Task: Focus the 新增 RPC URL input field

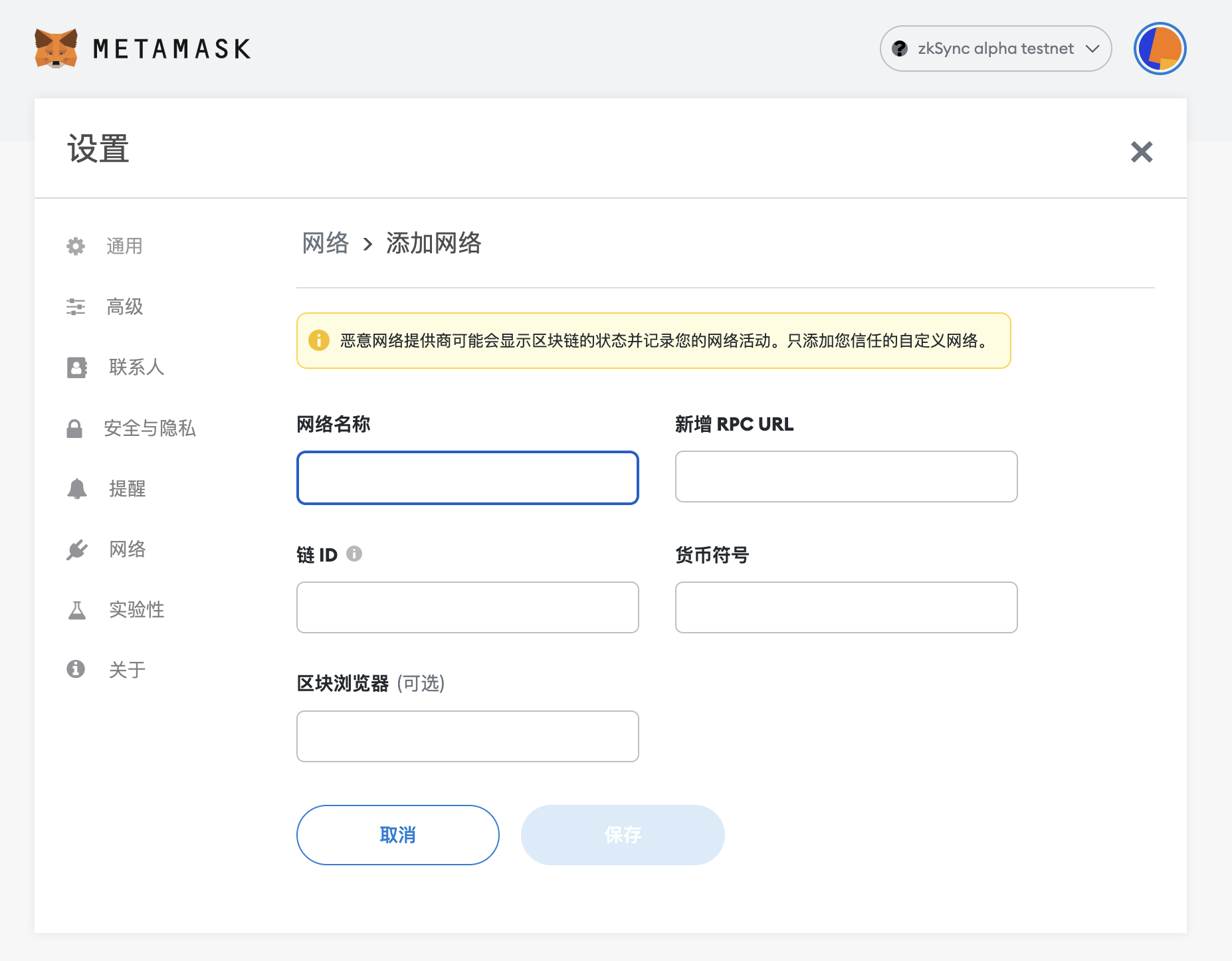Action: click(x=846, y=477)
